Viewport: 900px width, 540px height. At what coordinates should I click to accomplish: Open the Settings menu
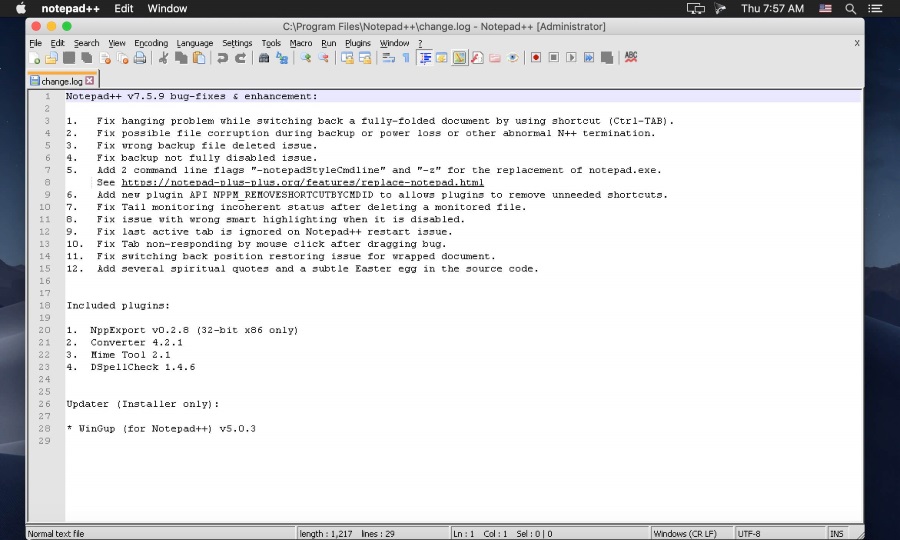click(x=237, y=43)
